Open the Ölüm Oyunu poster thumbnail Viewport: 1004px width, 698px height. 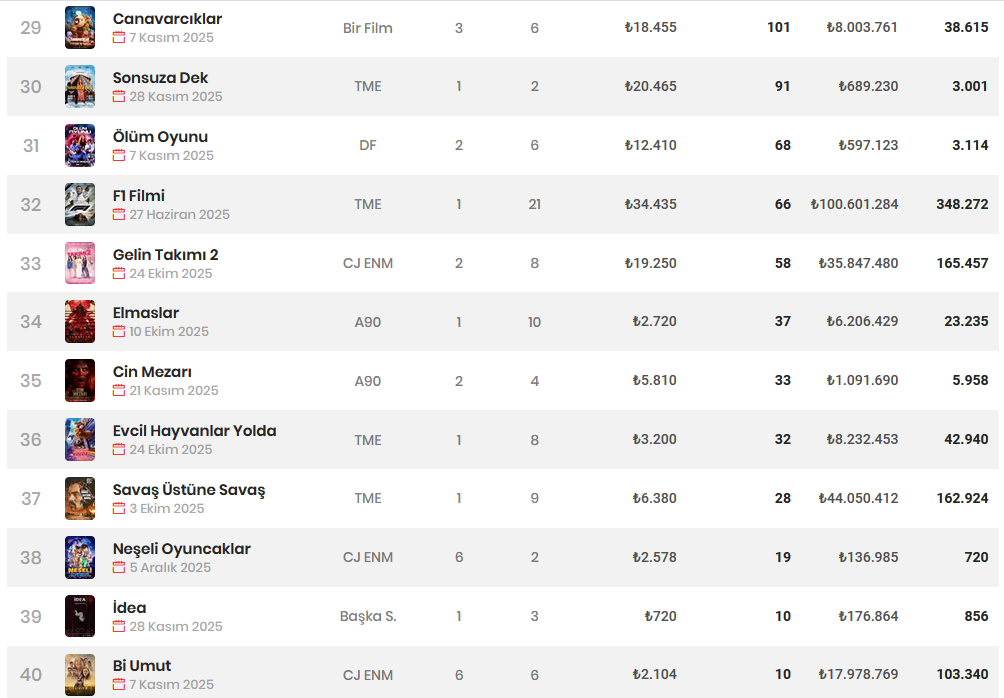[80, 145]
